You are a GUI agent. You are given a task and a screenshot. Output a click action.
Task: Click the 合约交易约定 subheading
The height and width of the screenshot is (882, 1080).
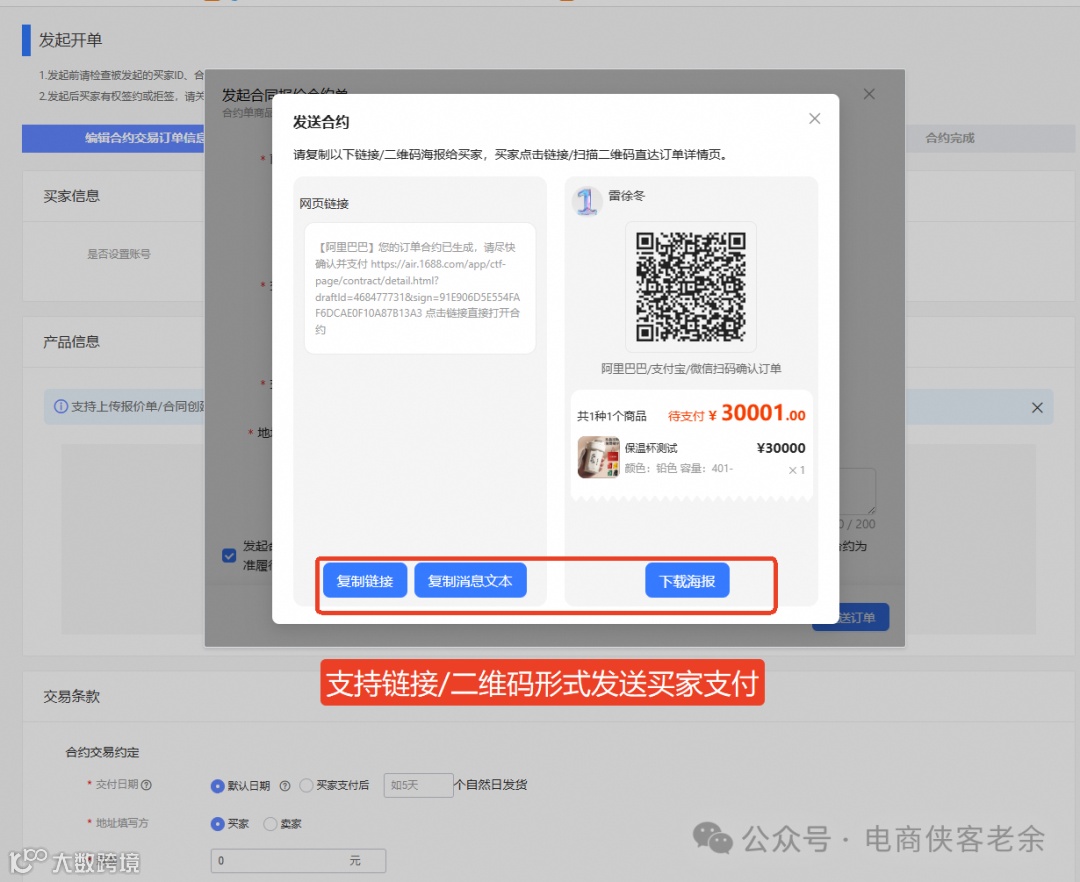102,753
